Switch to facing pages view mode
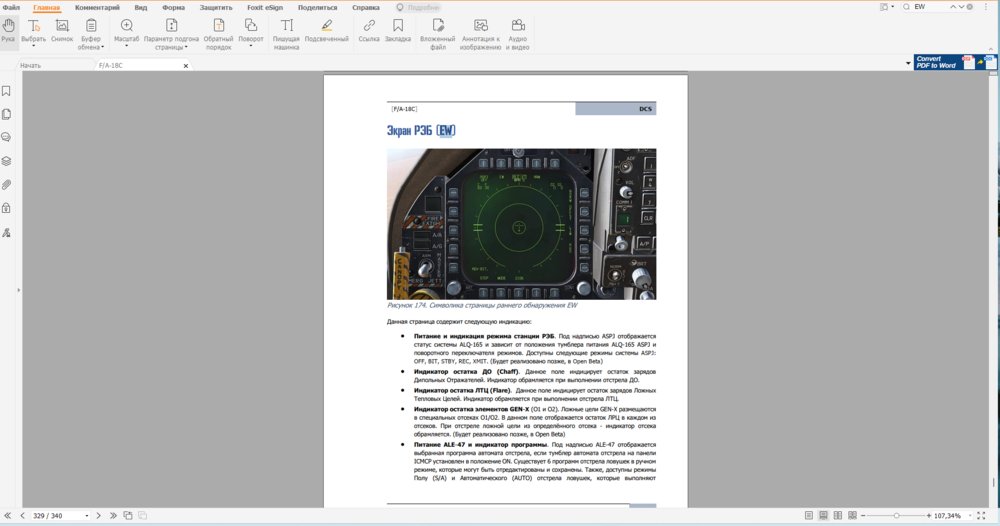The width and height of the screenshot is (1000, 526). pyautogui.click(x=838, y=515)
